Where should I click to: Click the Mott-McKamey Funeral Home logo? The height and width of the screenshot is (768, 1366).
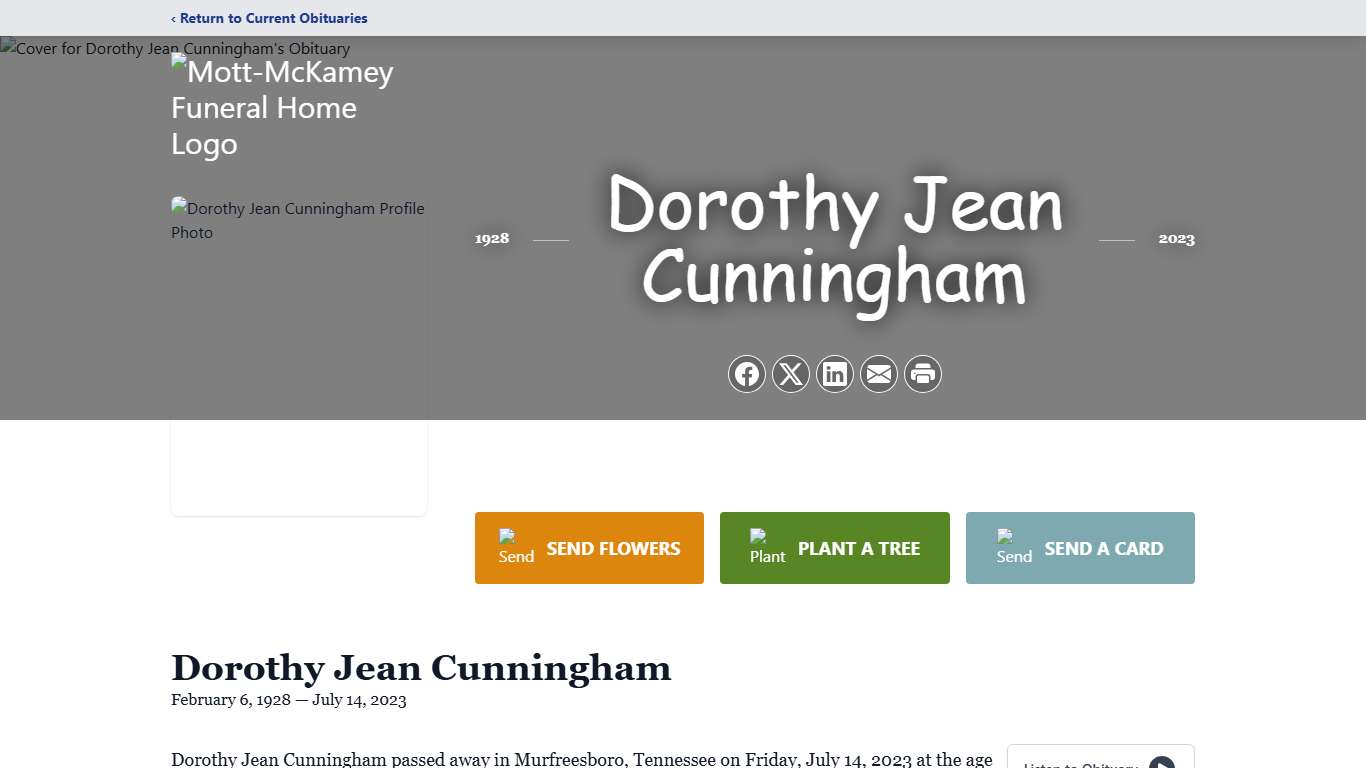[282, 107]
